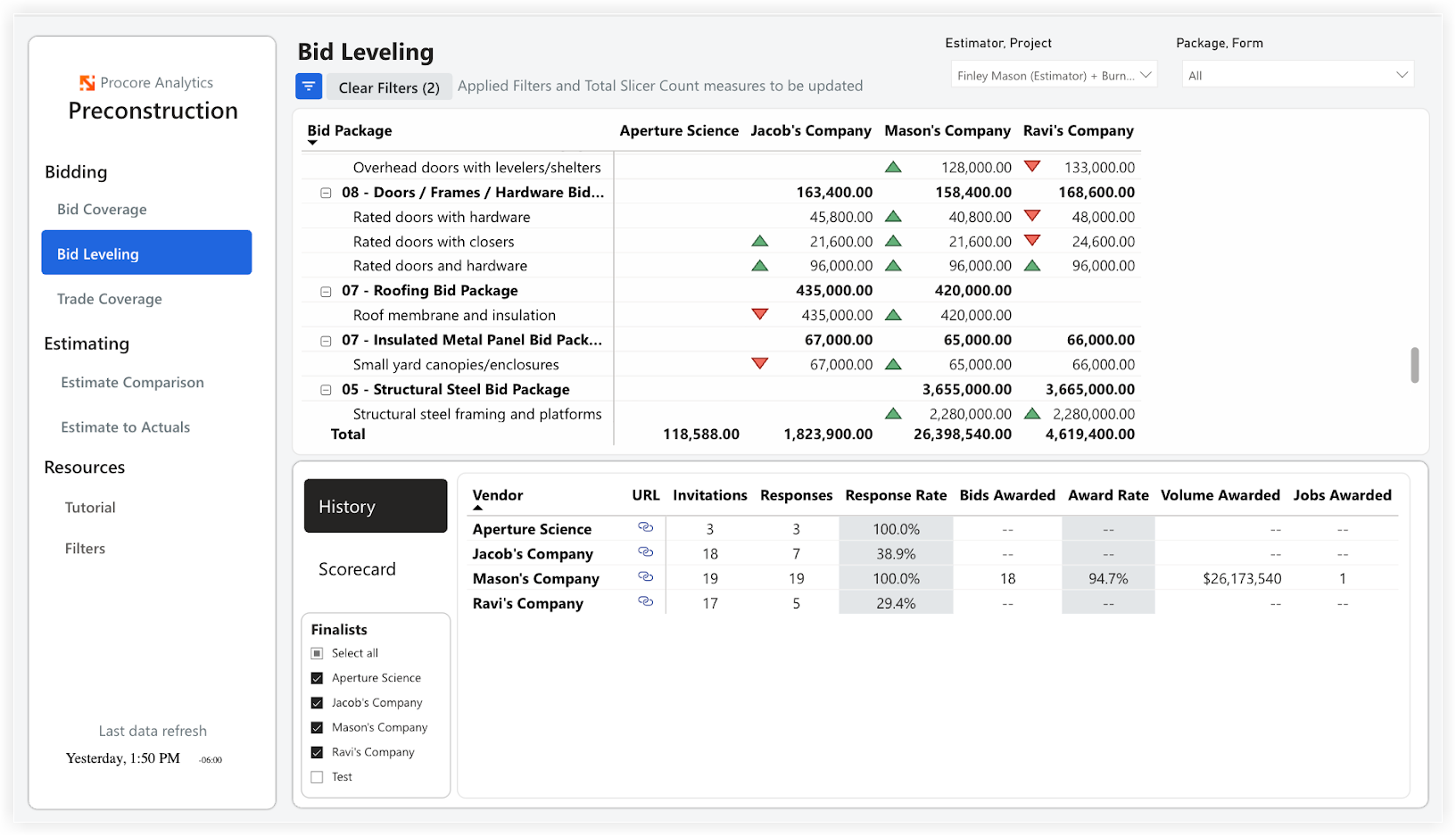The width and height of the screenshot is (1456, 836).
Task: Switch to the Scorecard tab
Action: click(x=357, y=568)
